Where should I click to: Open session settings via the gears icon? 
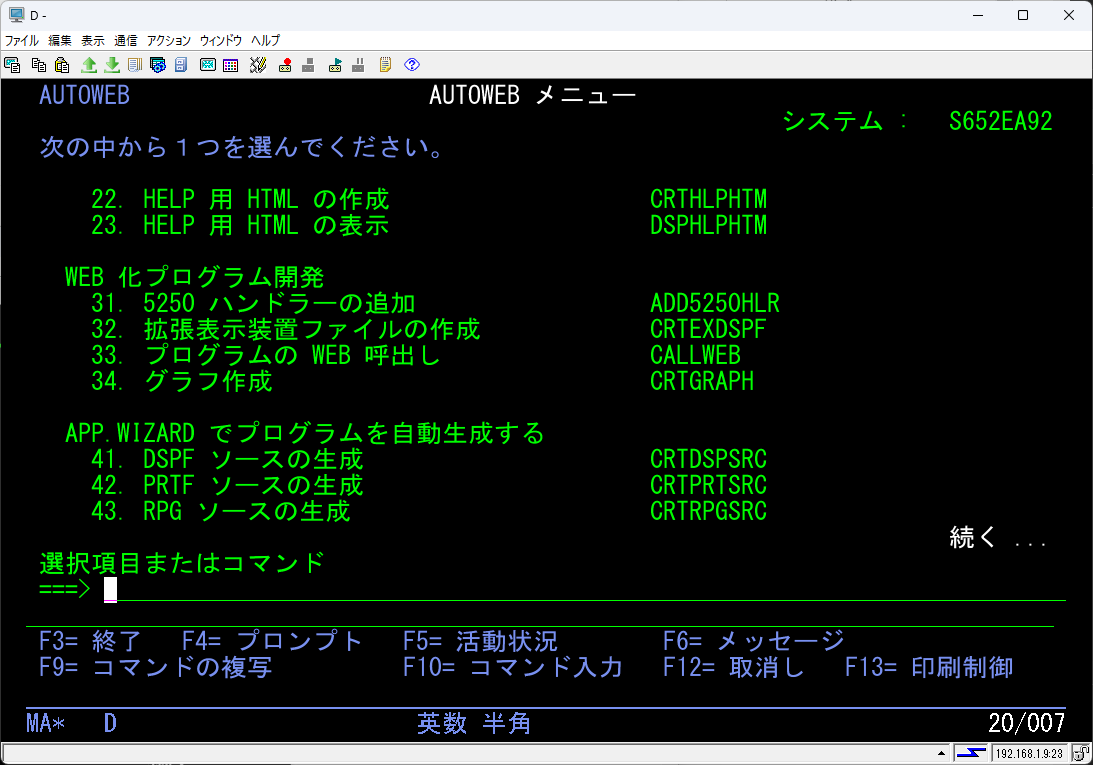point(158,65)
